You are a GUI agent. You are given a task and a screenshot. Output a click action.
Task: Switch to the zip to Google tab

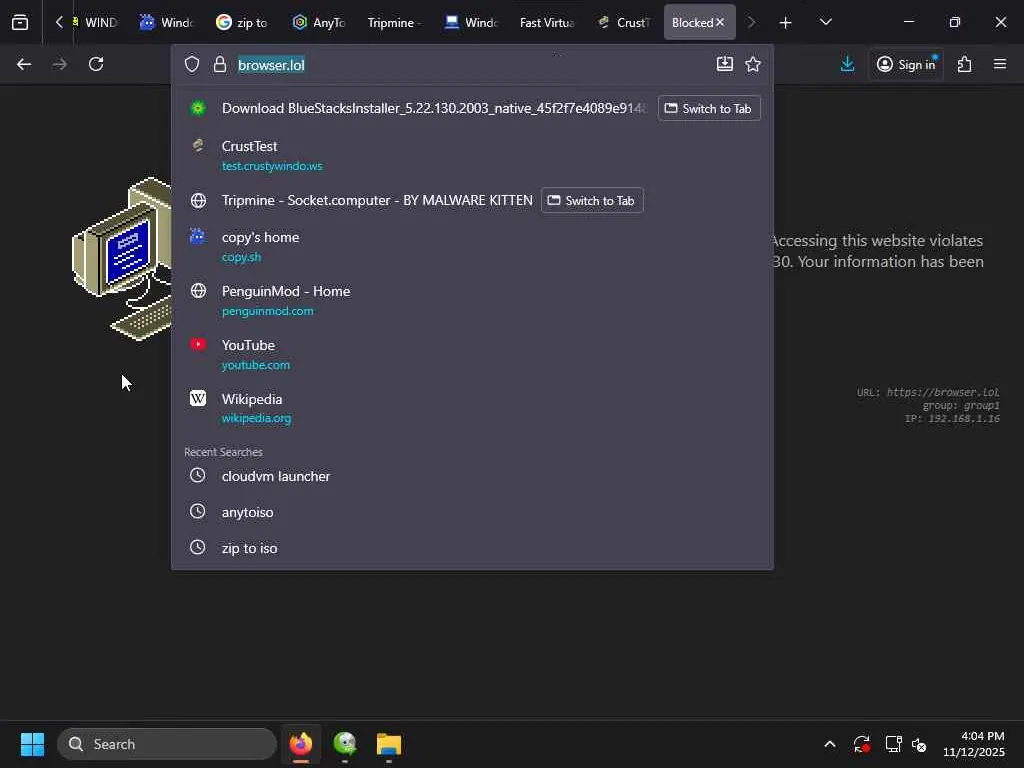point(242,22)
